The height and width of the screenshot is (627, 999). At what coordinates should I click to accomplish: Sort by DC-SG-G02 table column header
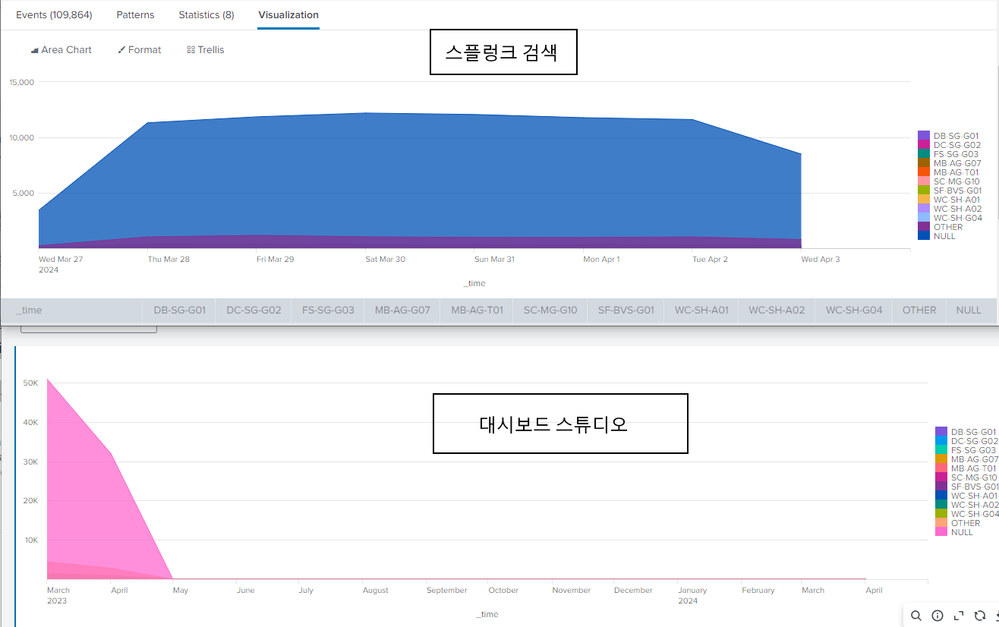(254, 310)
